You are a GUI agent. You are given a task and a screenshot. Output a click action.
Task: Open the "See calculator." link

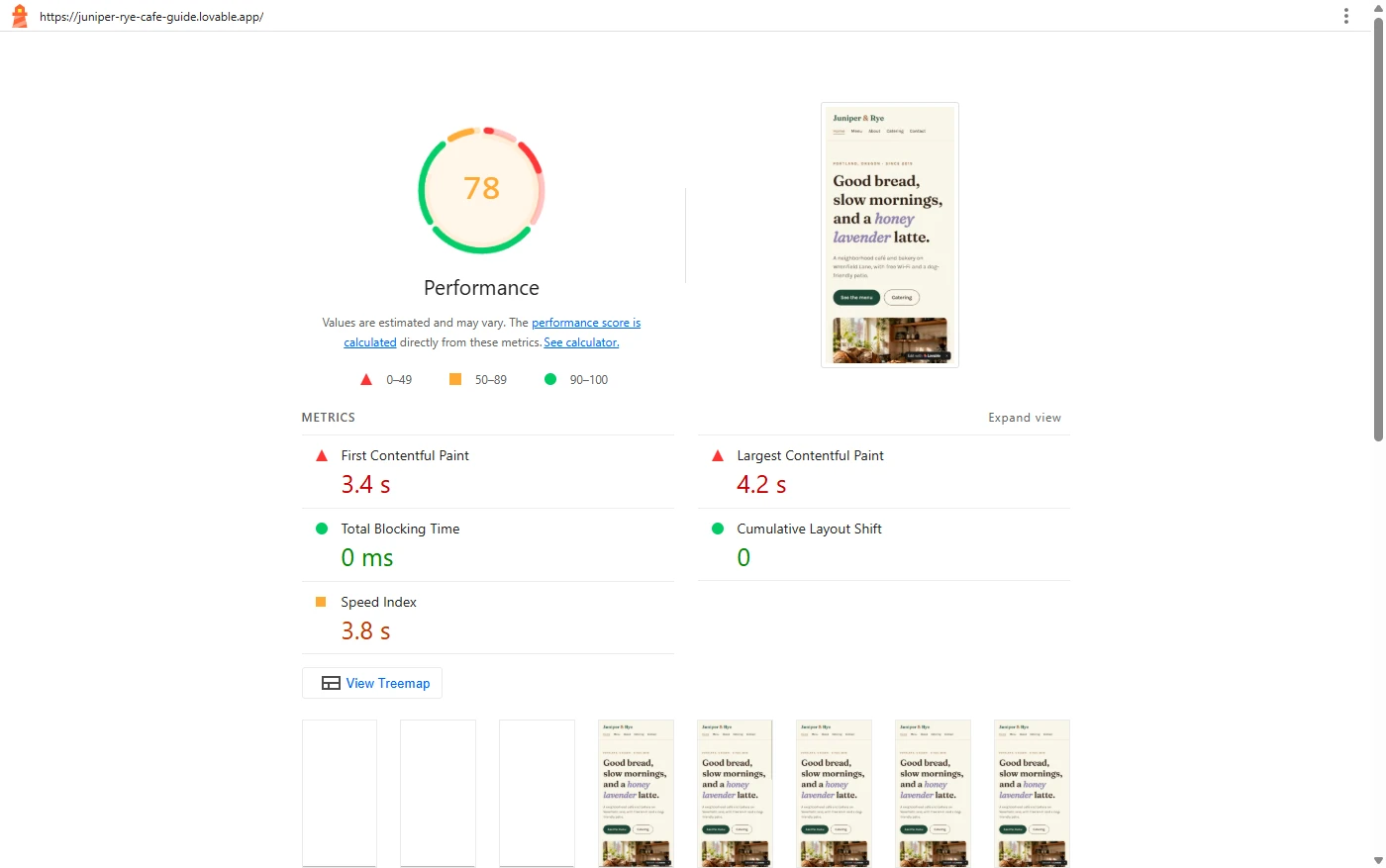tap(581, 342)
